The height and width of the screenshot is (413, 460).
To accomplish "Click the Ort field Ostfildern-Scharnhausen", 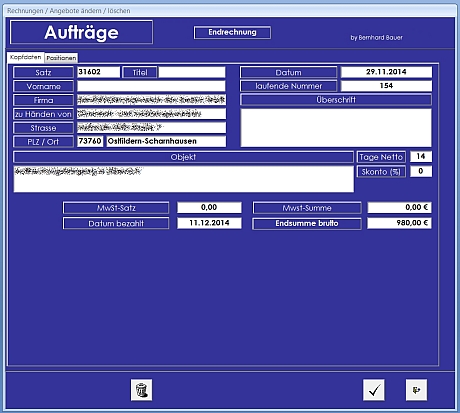I will click(166, 141).
